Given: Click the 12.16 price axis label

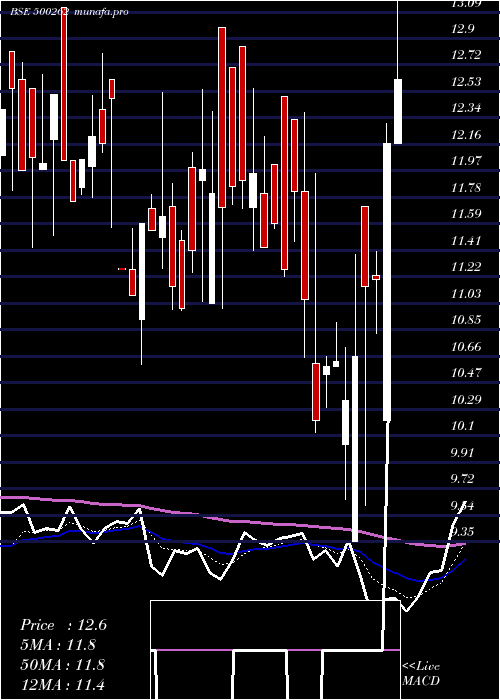Looking at the screenshot, I should [467, 135].
